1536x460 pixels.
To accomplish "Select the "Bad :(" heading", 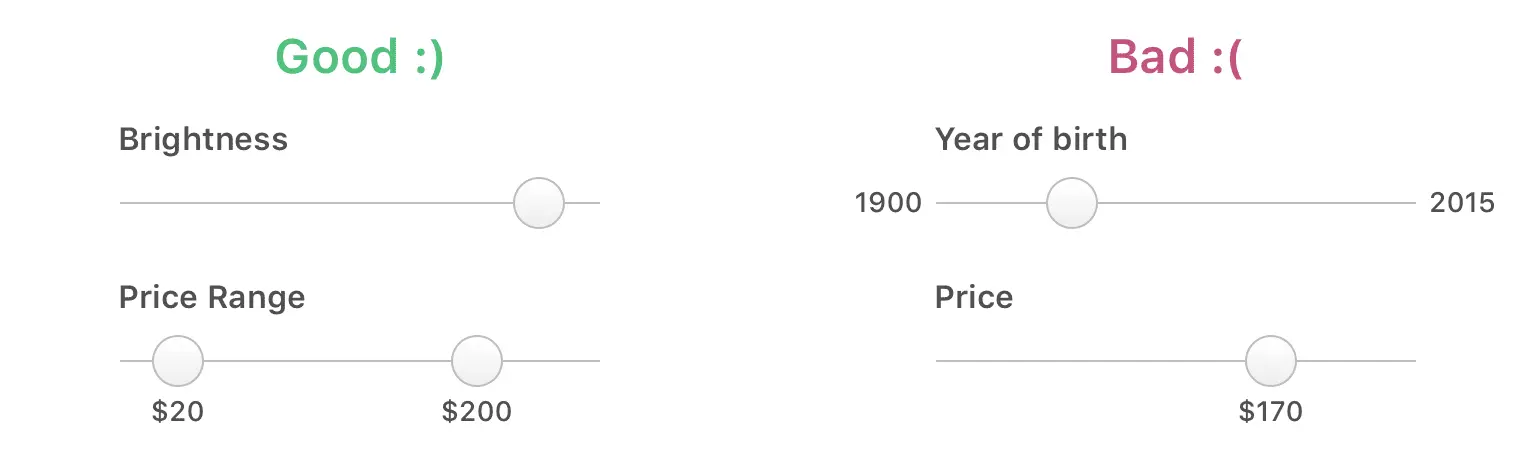I will (1175, 58).
